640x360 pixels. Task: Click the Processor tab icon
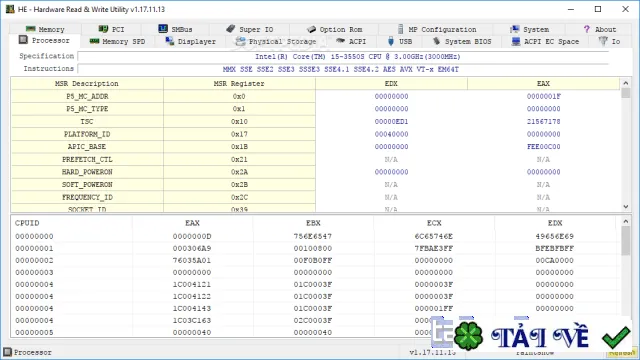[x=23, y=40]
